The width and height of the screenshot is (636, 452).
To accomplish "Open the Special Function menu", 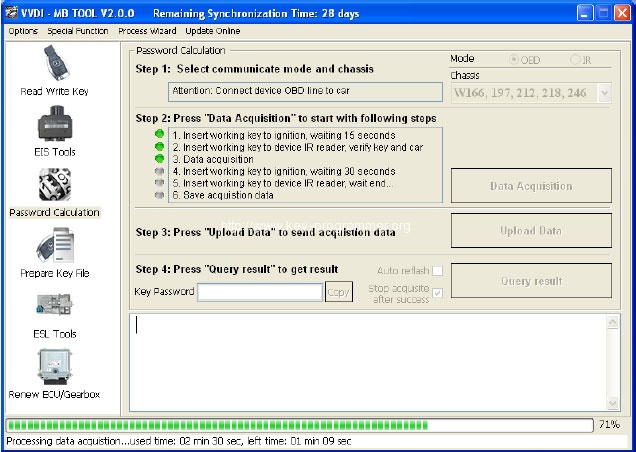I will (x=79, y=31).
